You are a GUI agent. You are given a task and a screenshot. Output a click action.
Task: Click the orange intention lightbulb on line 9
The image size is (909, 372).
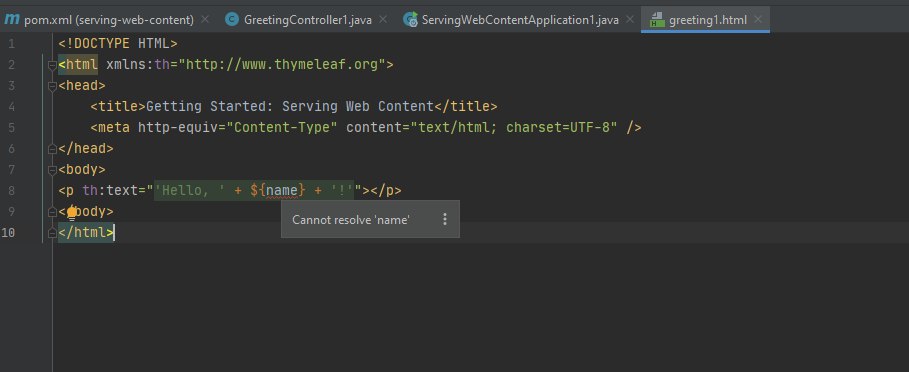click(x=72, y=213)
